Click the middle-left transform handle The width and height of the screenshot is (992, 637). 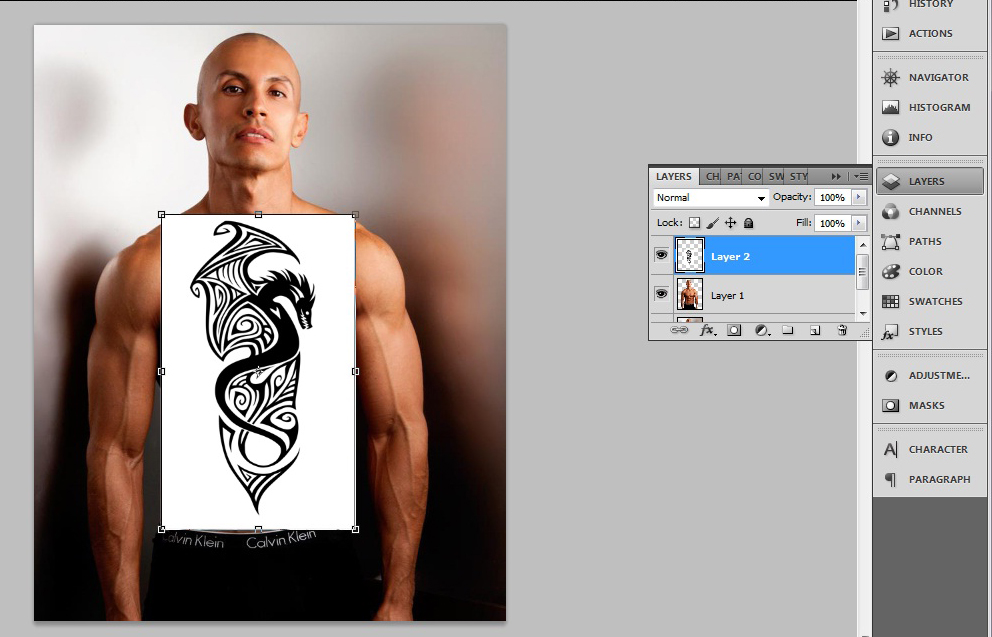161,371
